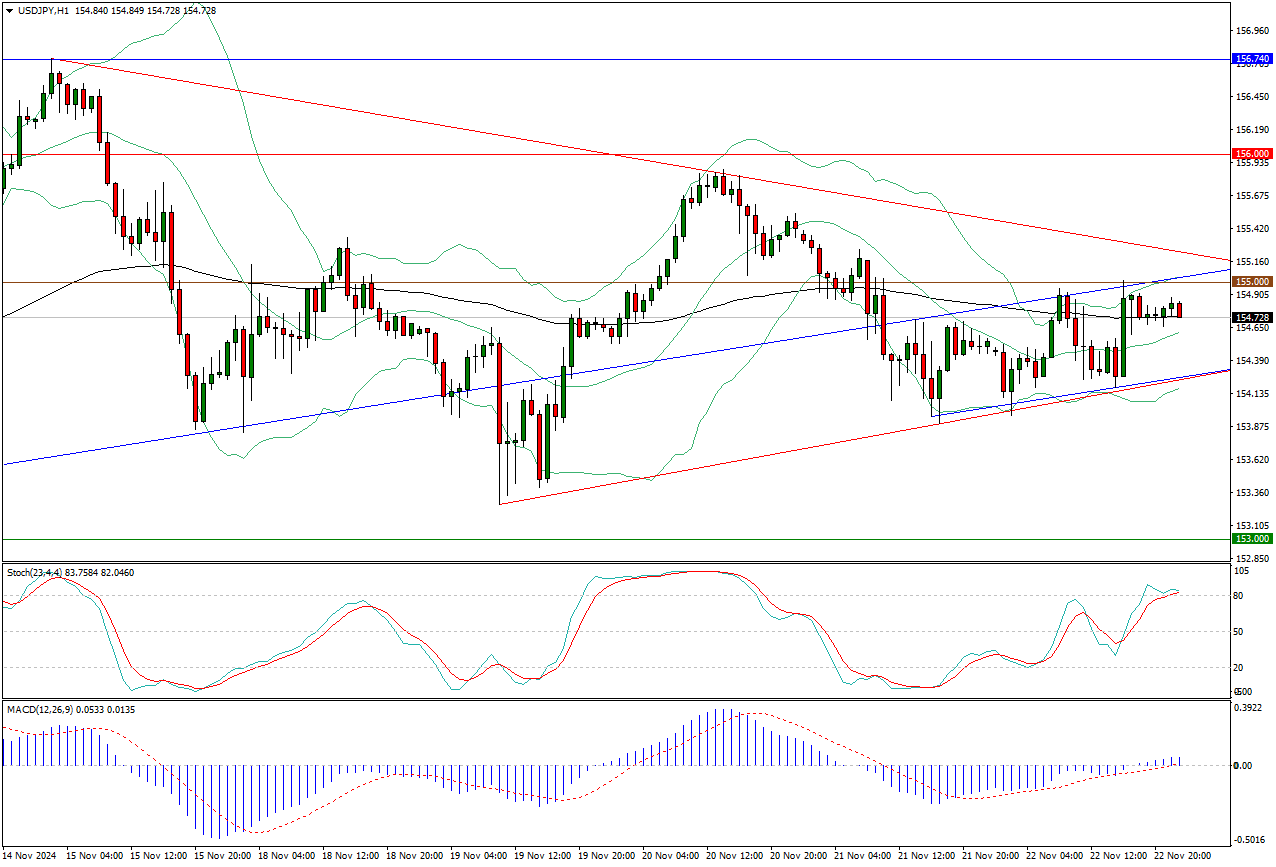
Task: Click the Stochastic 80 level axis label
Action: (x=1241, y=596)
